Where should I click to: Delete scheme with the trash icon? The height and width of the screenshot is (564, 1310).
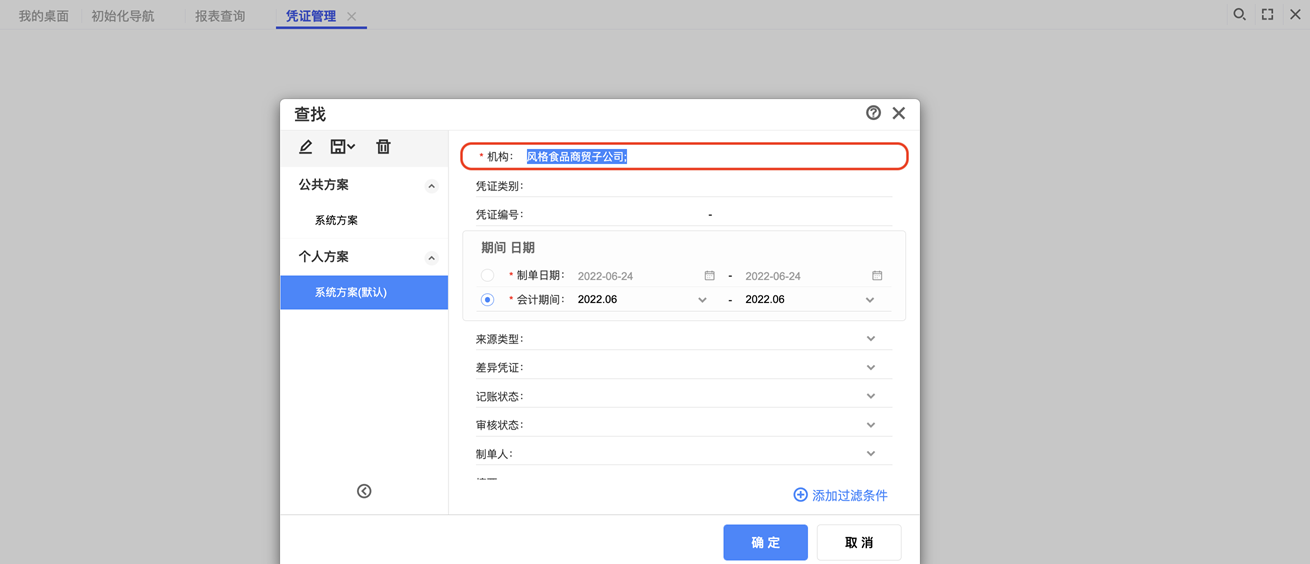click(x=383, y=147)
